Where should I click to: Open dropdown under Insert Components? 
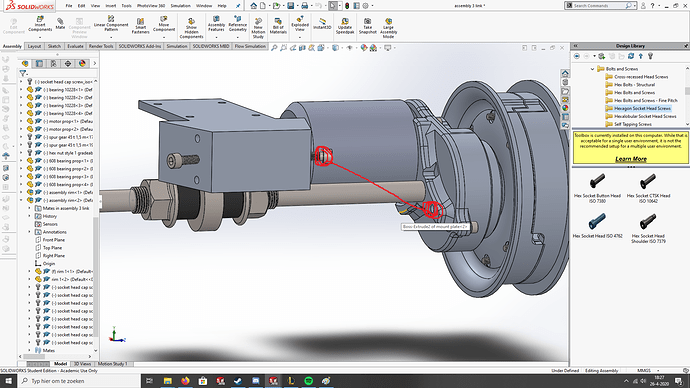[40, 37]
